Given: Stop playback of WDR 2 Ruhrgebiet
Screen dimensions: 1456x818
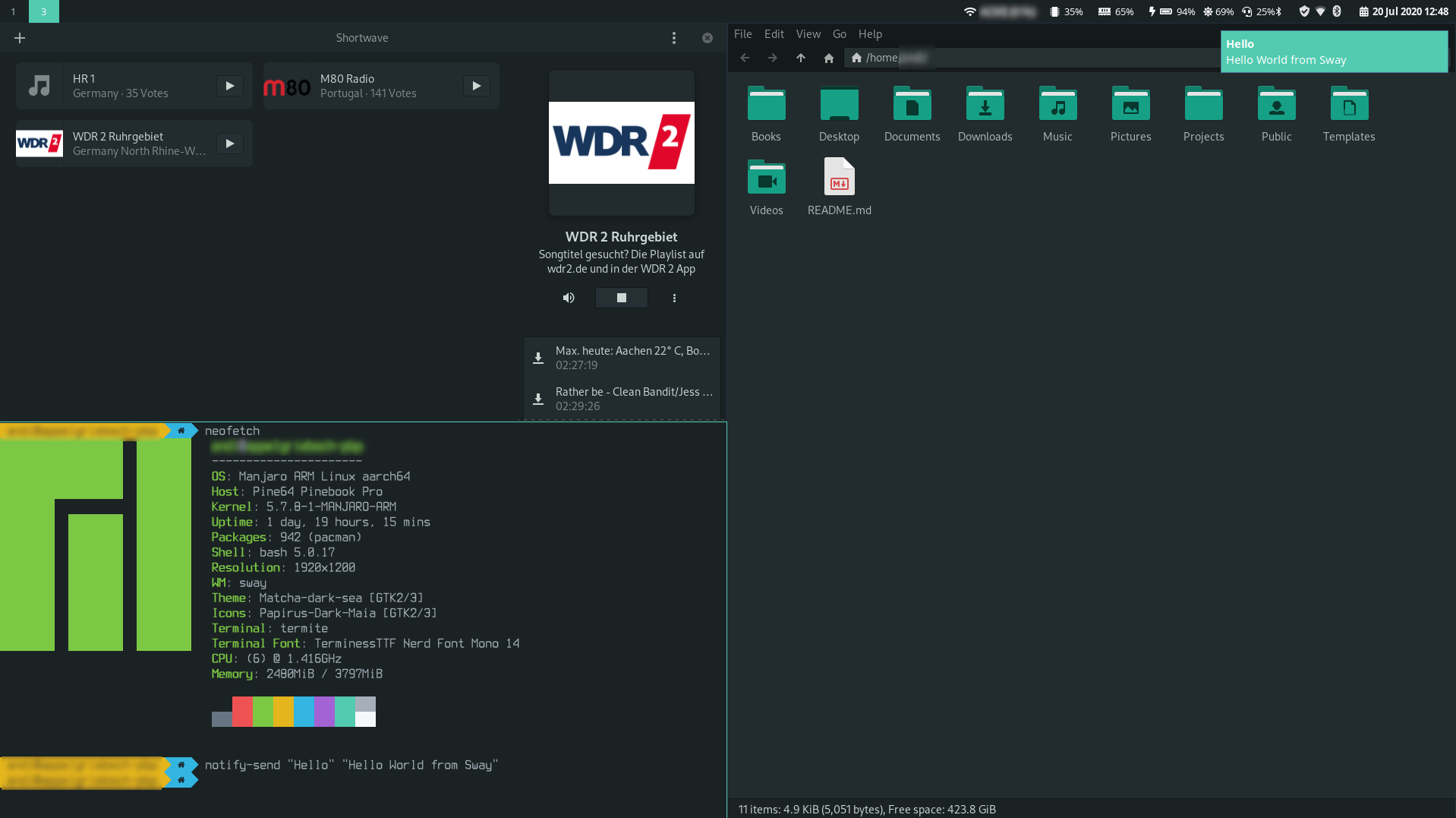Looking at the screenshot, I should click(622, 298).
